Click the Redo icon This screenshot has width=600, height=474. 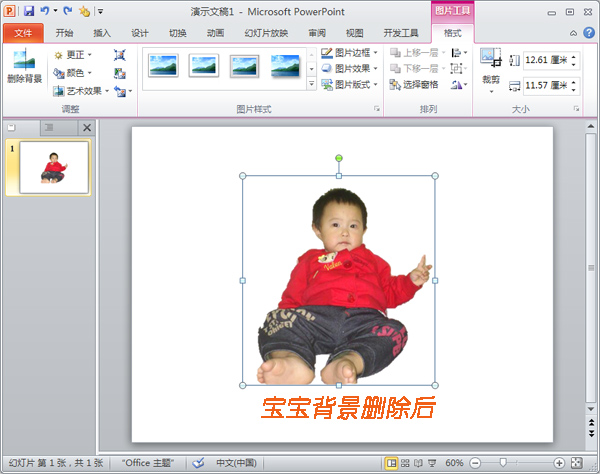click(x=68, y=11)
